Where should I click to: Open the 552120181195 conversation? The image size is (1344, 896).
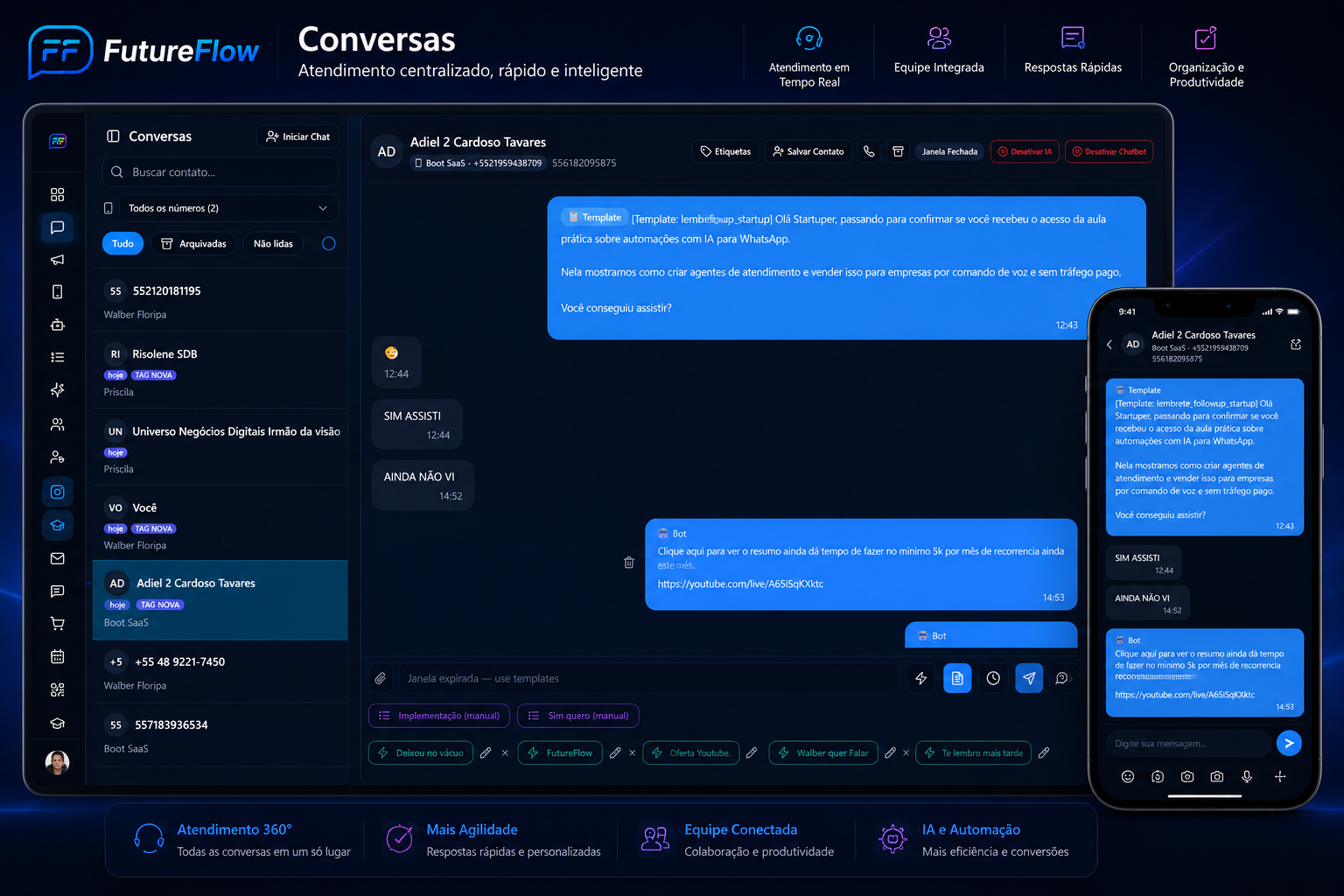[220, 300]
